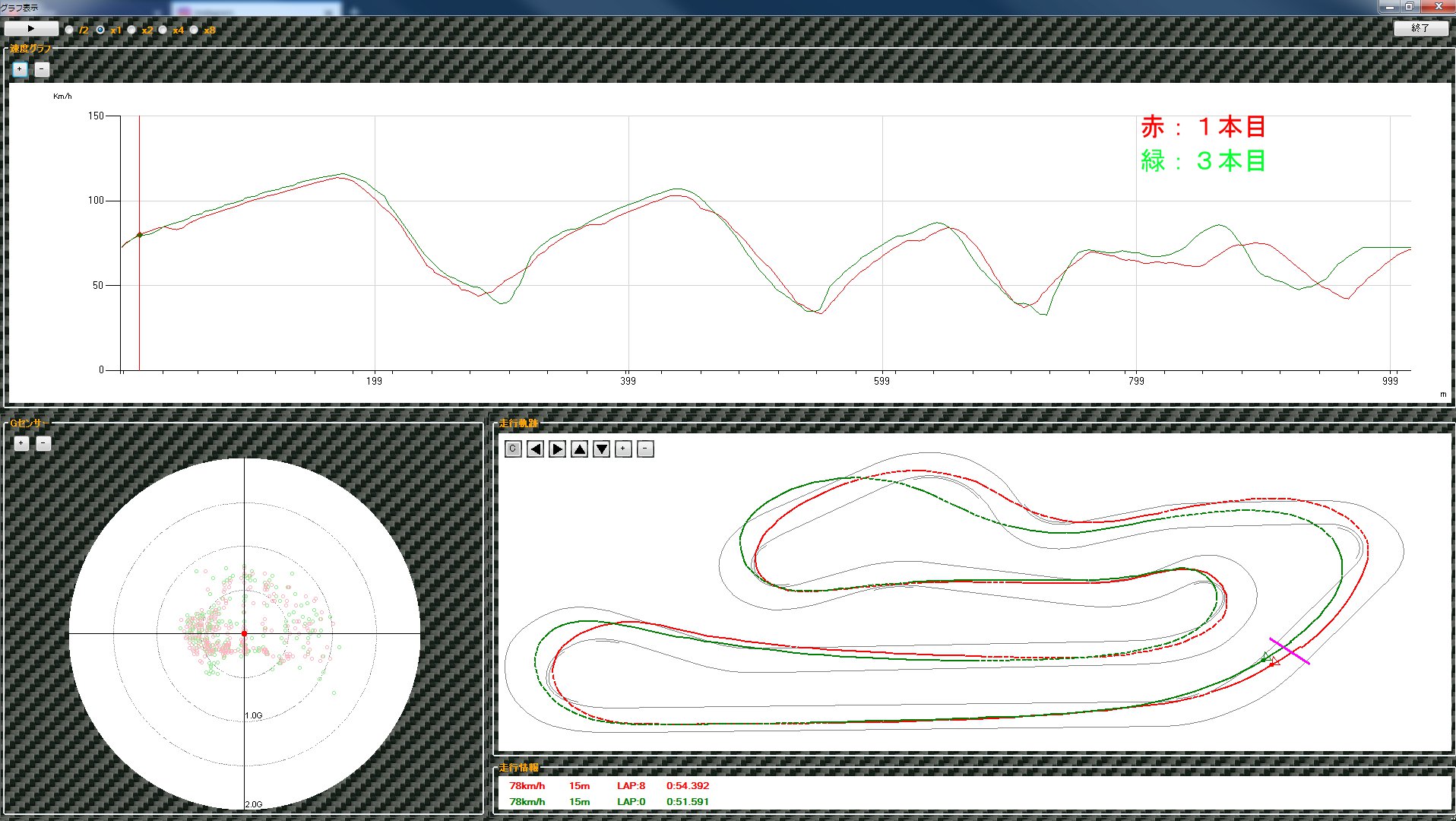Pan the track map left

[535, 449]
